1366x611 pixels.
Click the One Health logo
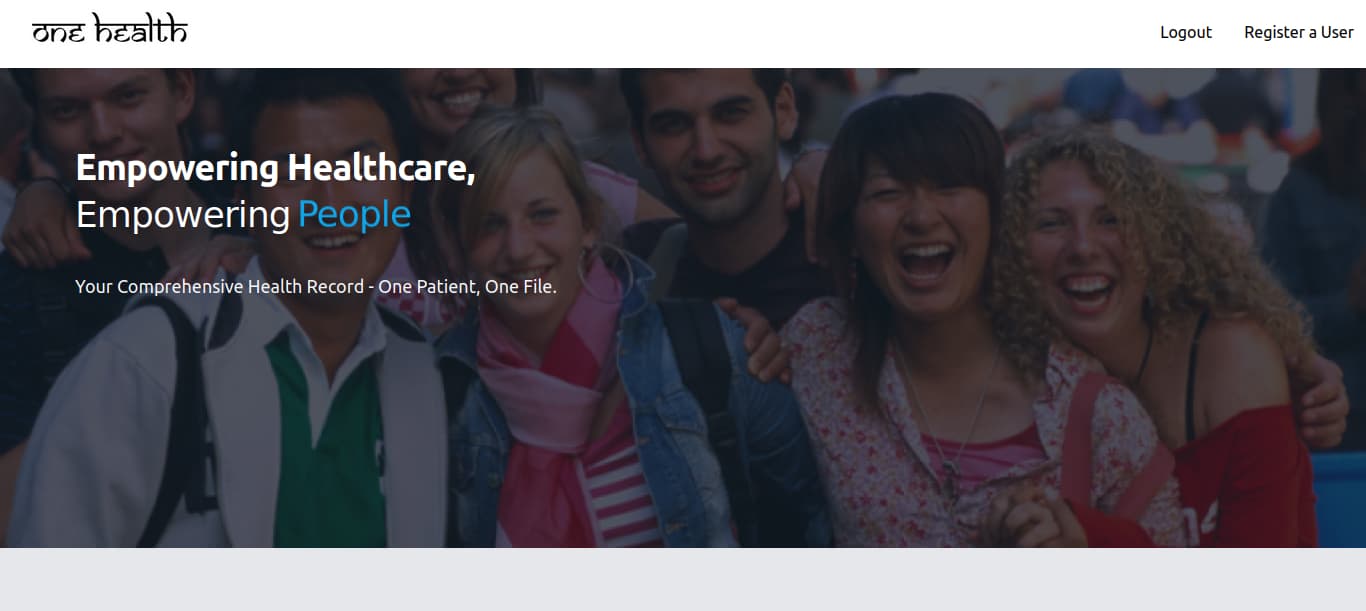click(x=110, y=30)
